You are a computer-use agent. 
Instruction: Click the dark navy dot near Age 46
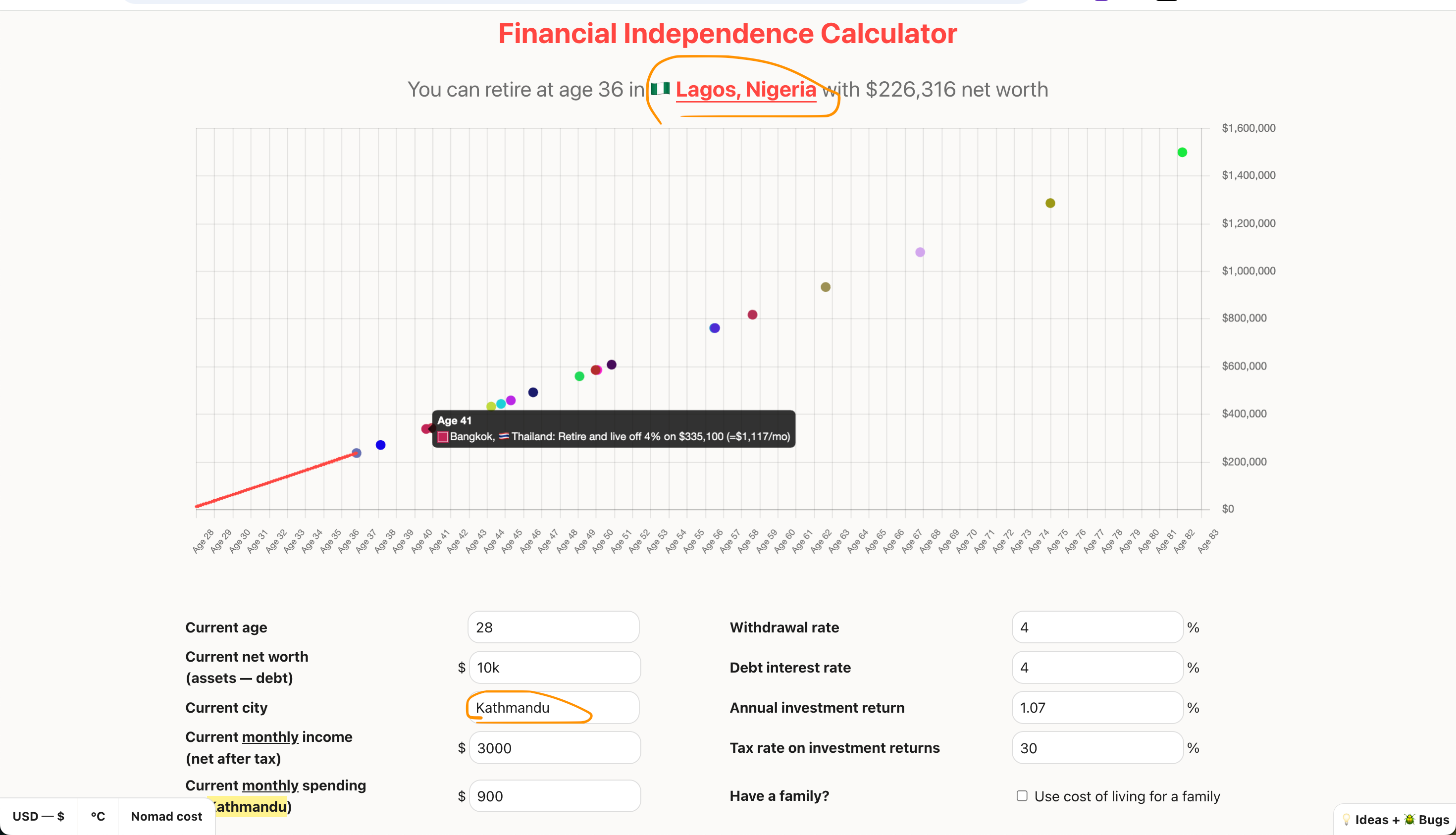coord(533,392)
